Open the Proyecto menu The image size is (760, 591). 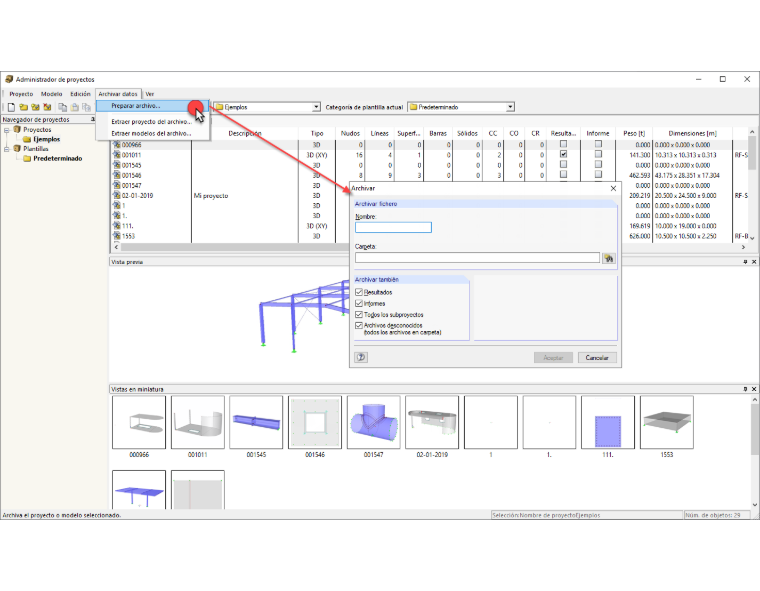(x=21, y=94)
